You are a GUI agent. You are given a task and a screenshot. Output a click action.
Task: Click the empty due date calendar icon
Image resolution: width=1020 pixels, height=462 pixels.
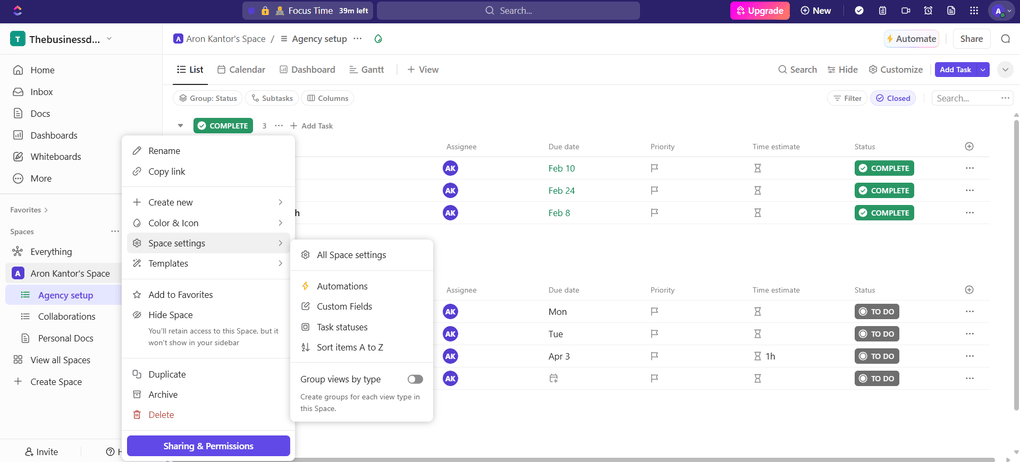click(554, 378)
